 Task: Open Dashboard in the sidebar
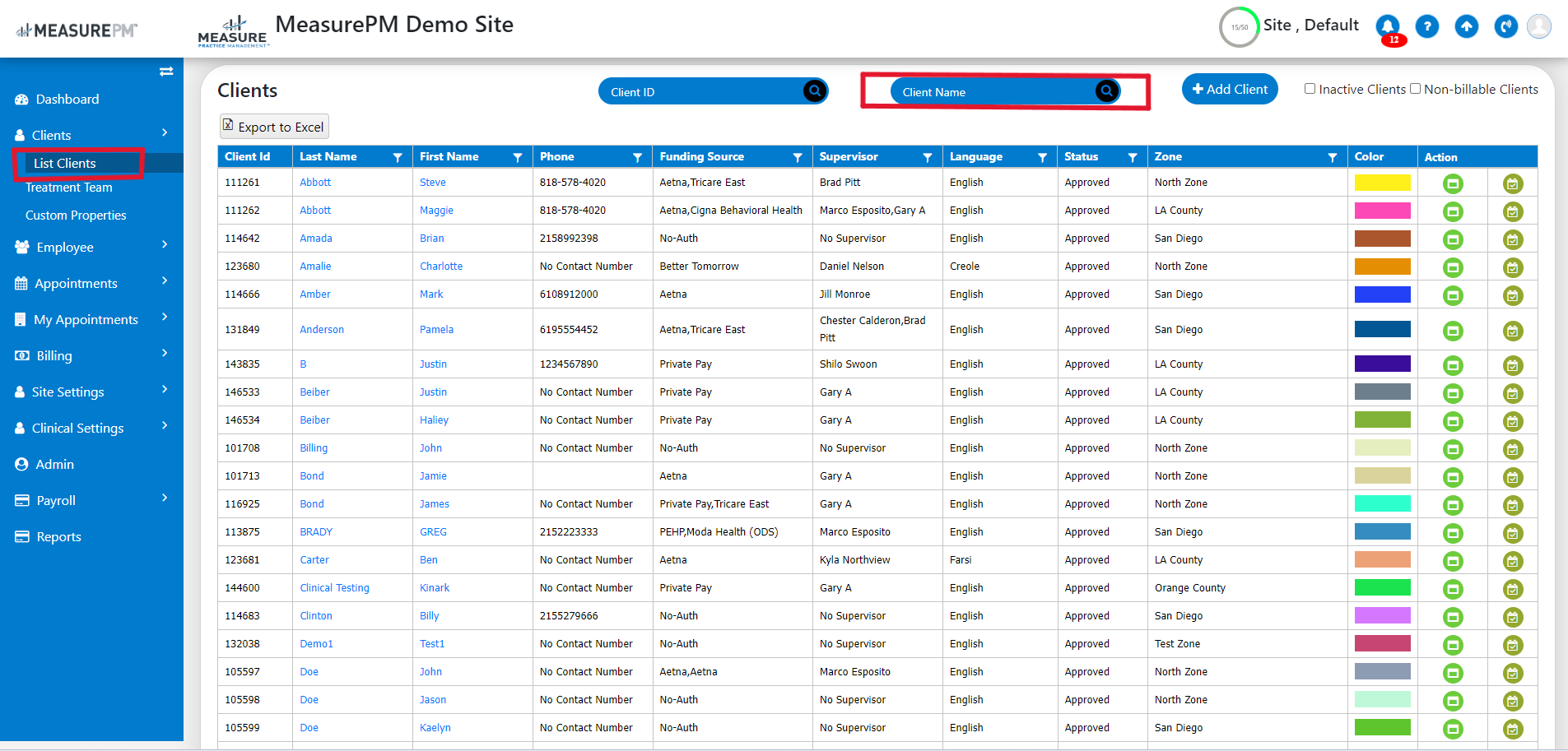pyautogui.click(x=67, y=99)
